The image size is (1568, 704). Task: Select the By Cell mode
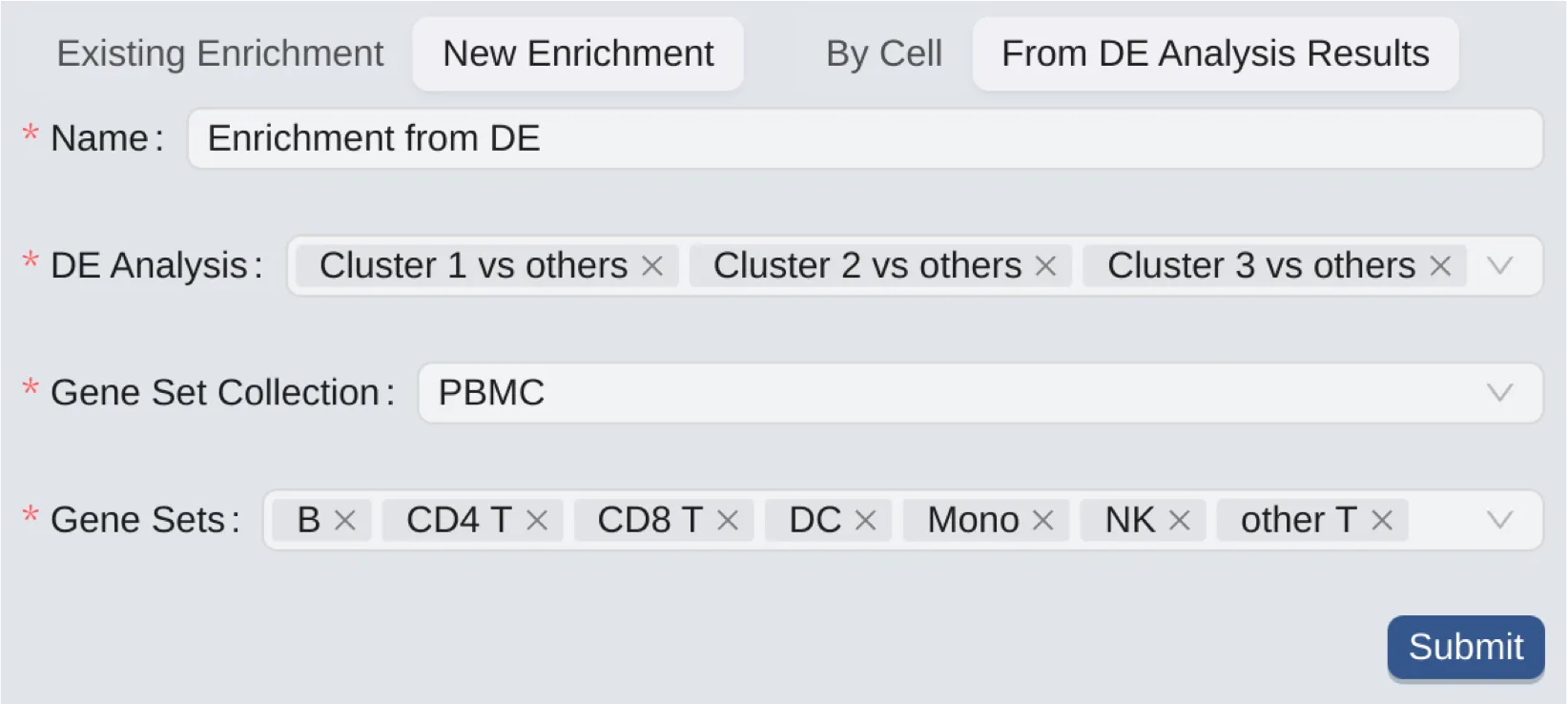pos(882,53)
